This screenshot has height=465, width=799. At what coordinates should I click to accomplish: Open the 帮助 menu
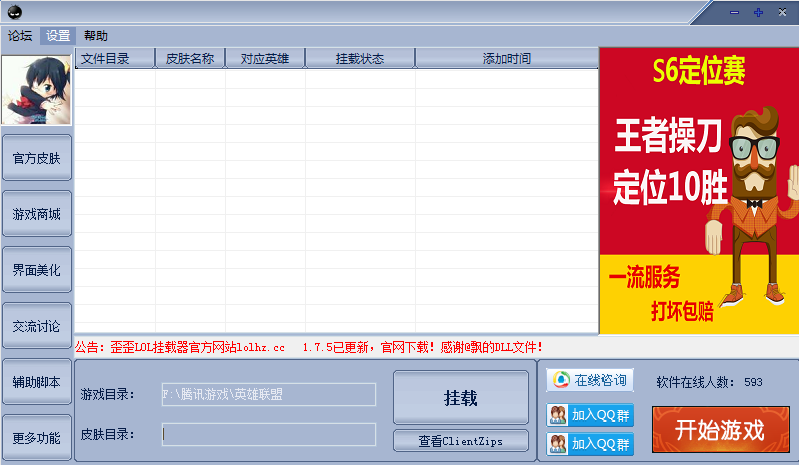pos(96,36)
